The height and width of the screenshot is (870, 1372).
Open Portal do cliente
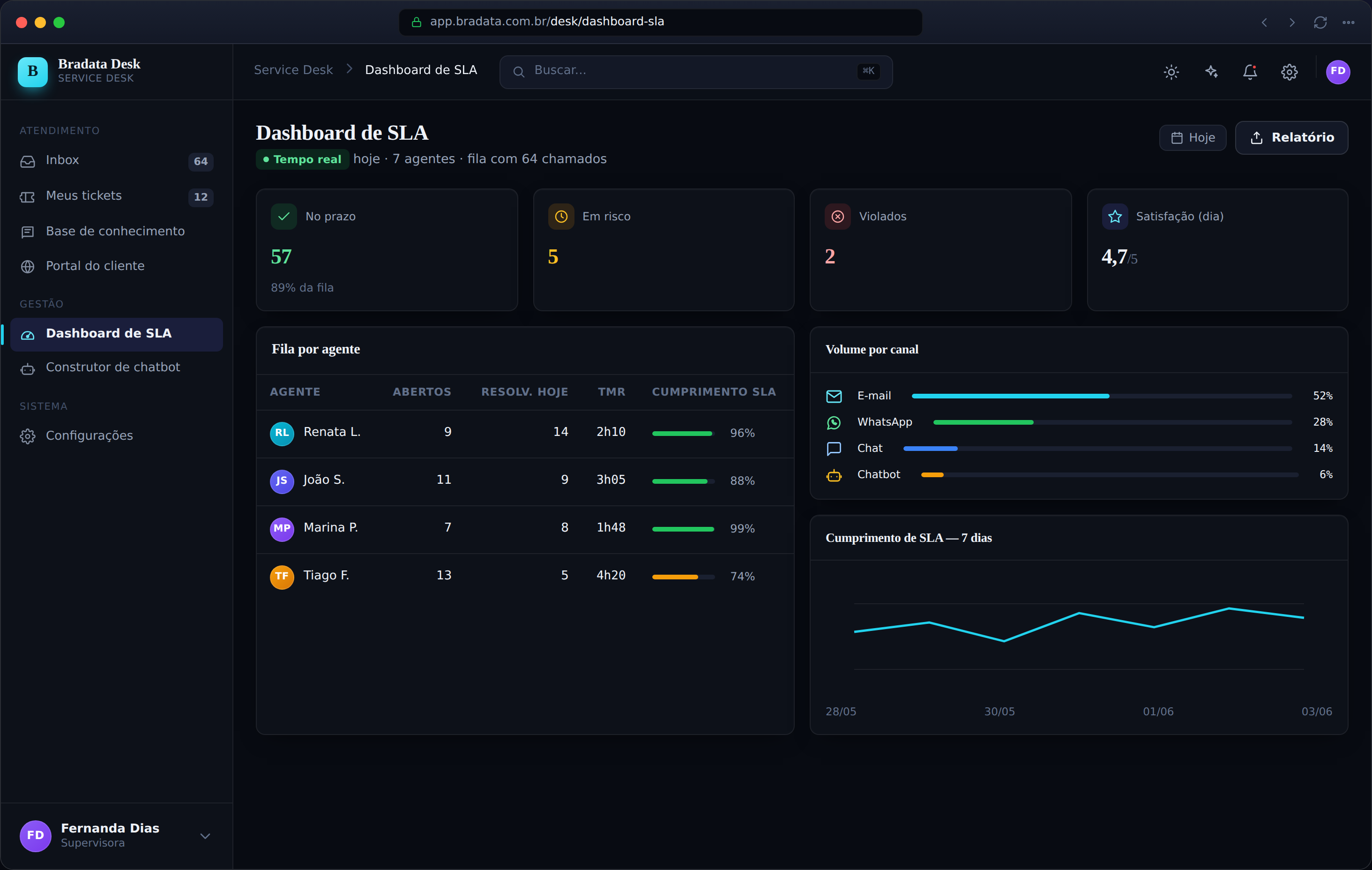click(116, 266)
